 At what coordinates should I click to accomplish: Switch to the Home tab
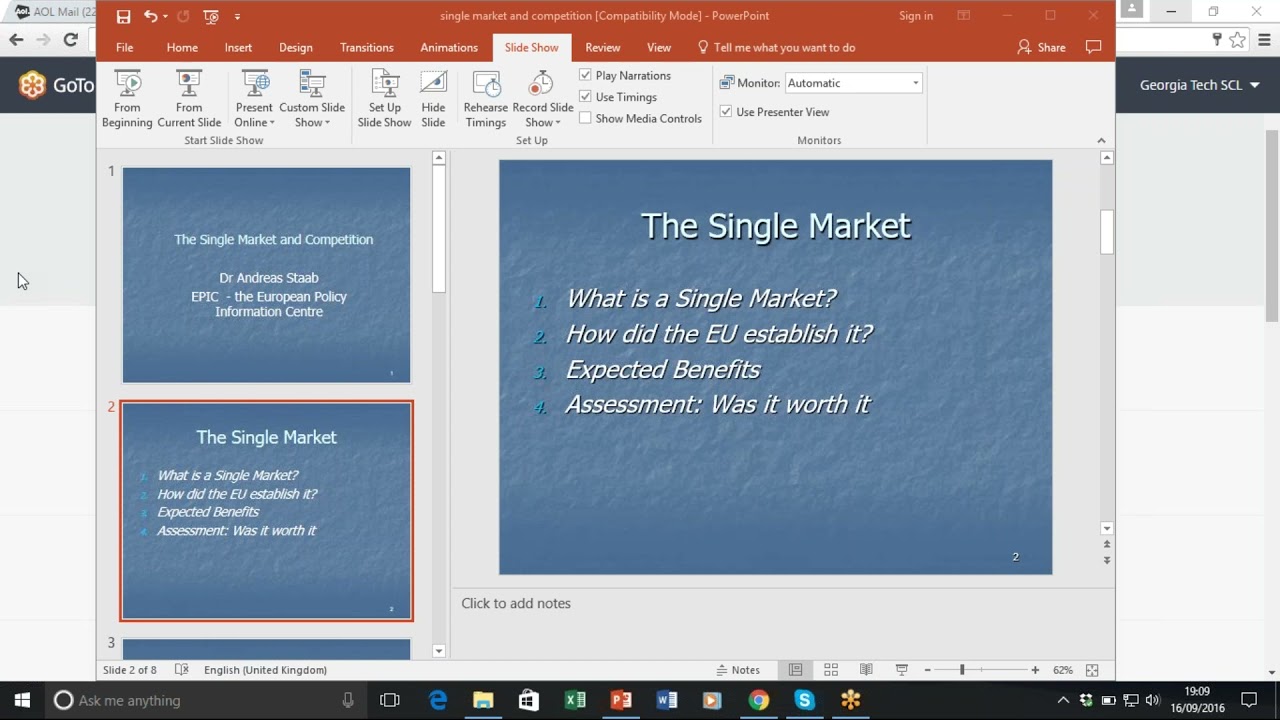point(182,47)
